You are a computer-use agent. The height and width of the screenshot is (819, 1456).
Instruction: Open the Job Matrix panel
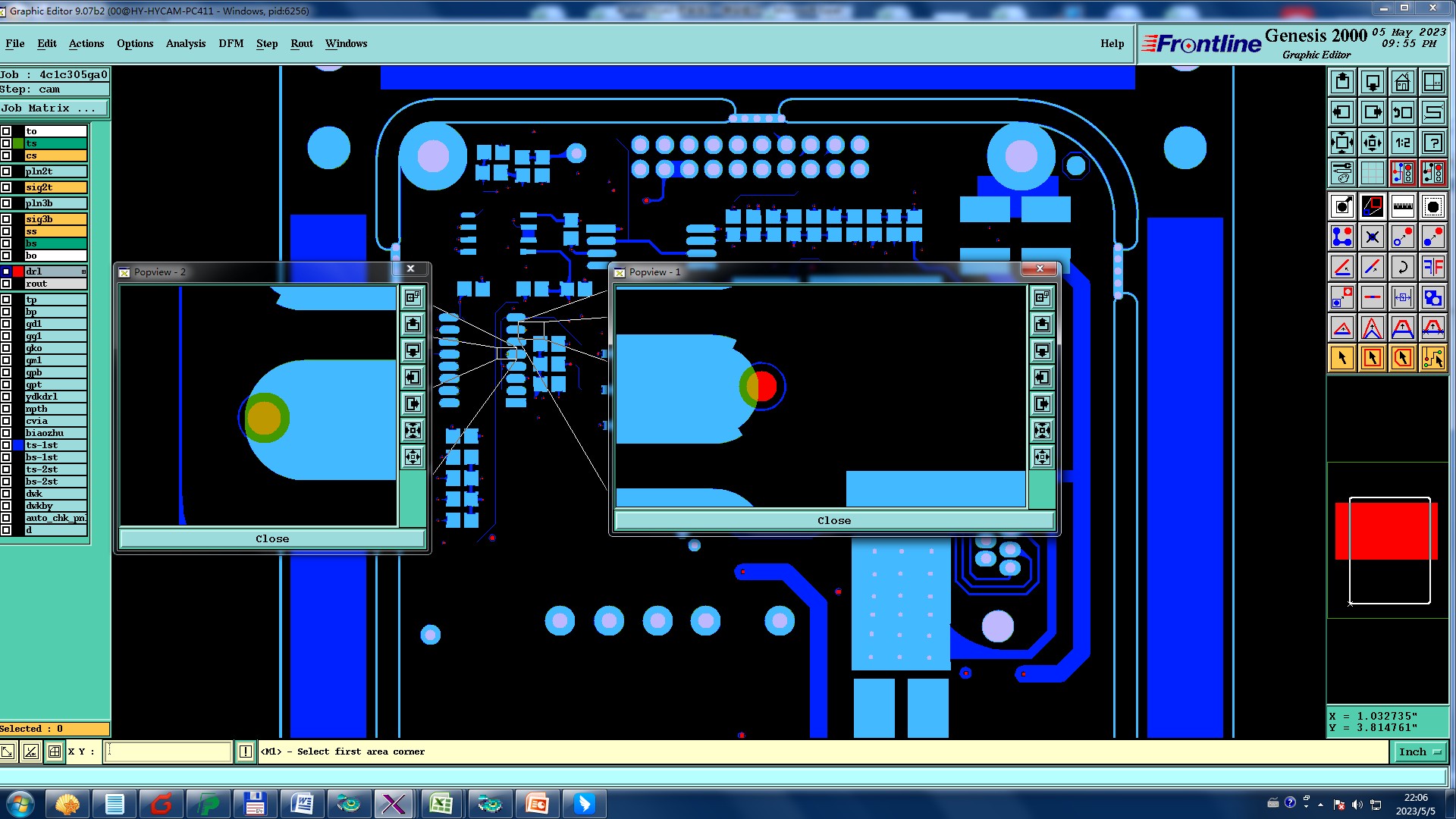pos(53,108)
